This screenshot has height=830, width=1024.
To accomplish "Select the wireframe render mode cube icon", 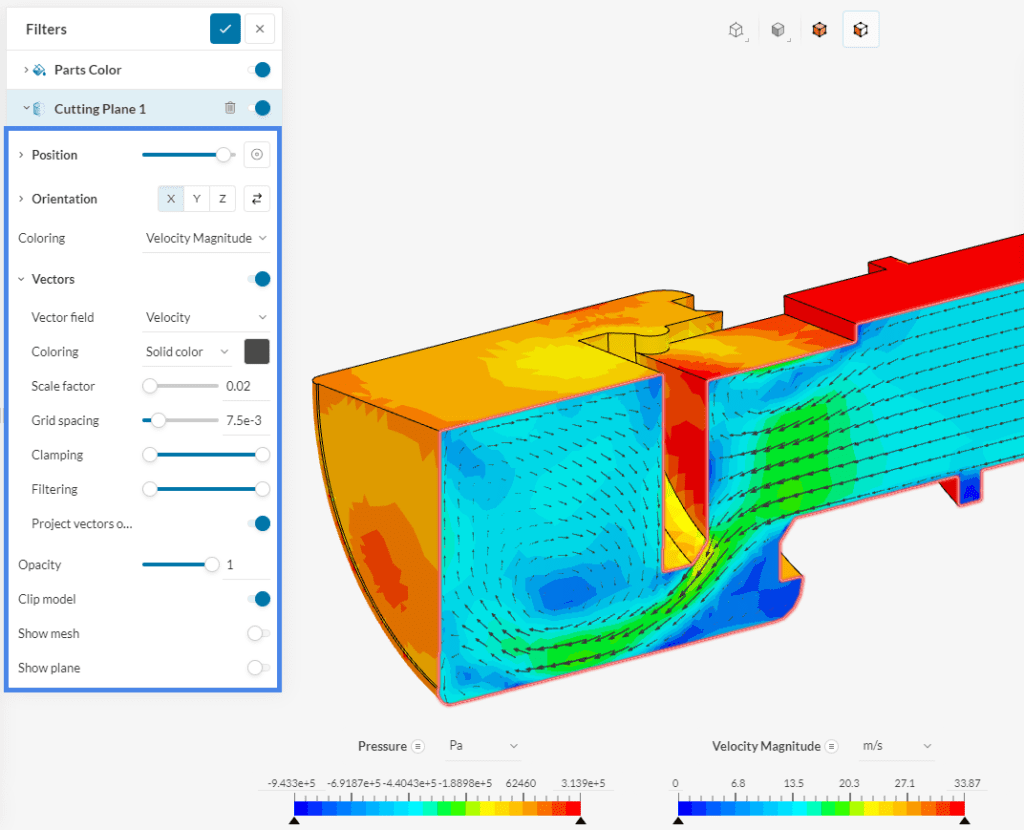I will [x=736, y=30].
